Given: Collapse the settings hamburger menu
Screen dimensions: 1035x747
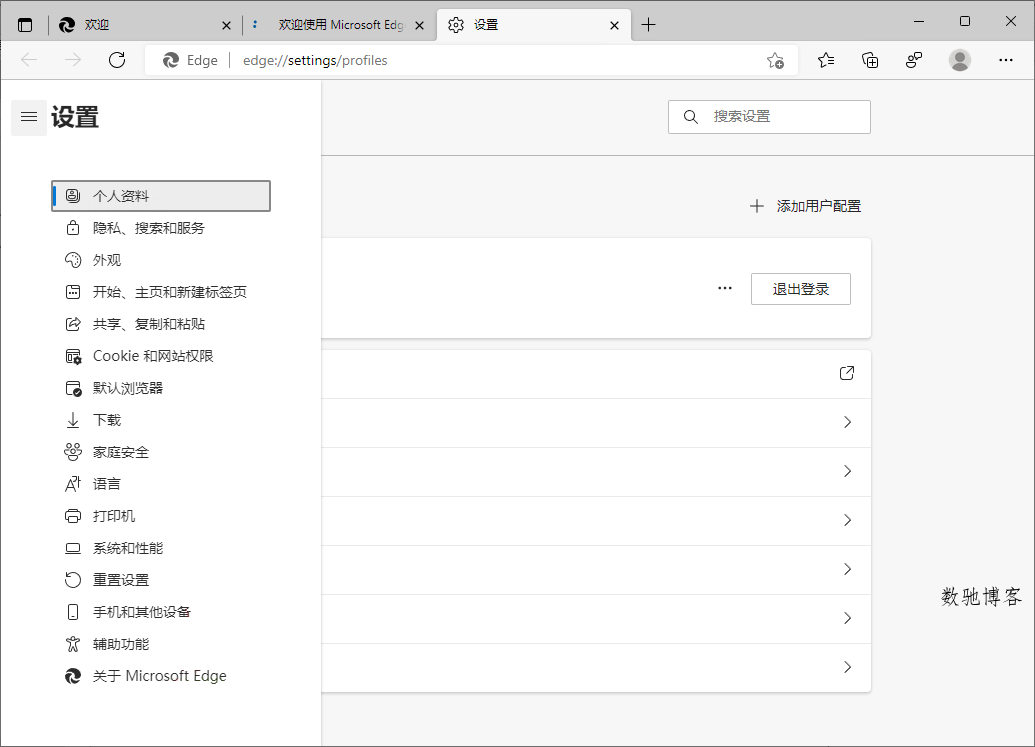Looking at the screenshot, I should 29,117.
